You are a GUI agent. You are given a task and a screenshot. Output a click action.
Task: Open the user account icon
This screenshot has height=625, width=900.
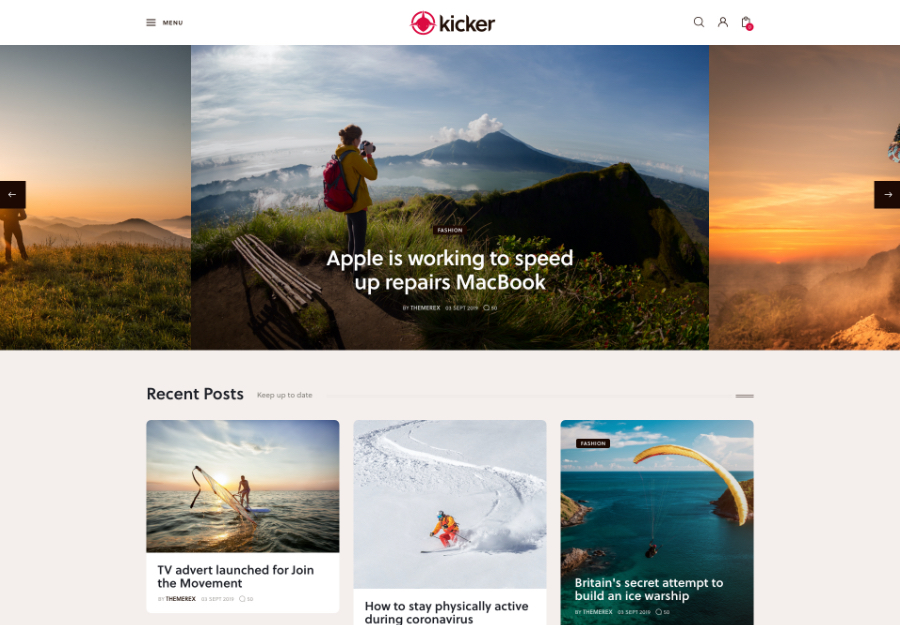pos(723,22)
